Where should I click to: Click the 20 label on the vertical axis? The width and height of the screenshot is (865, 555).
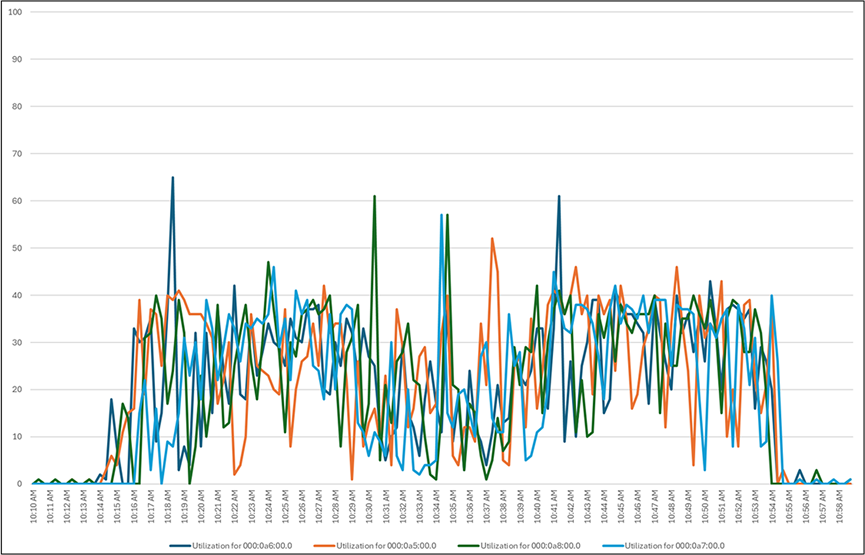tap(18, 389)
